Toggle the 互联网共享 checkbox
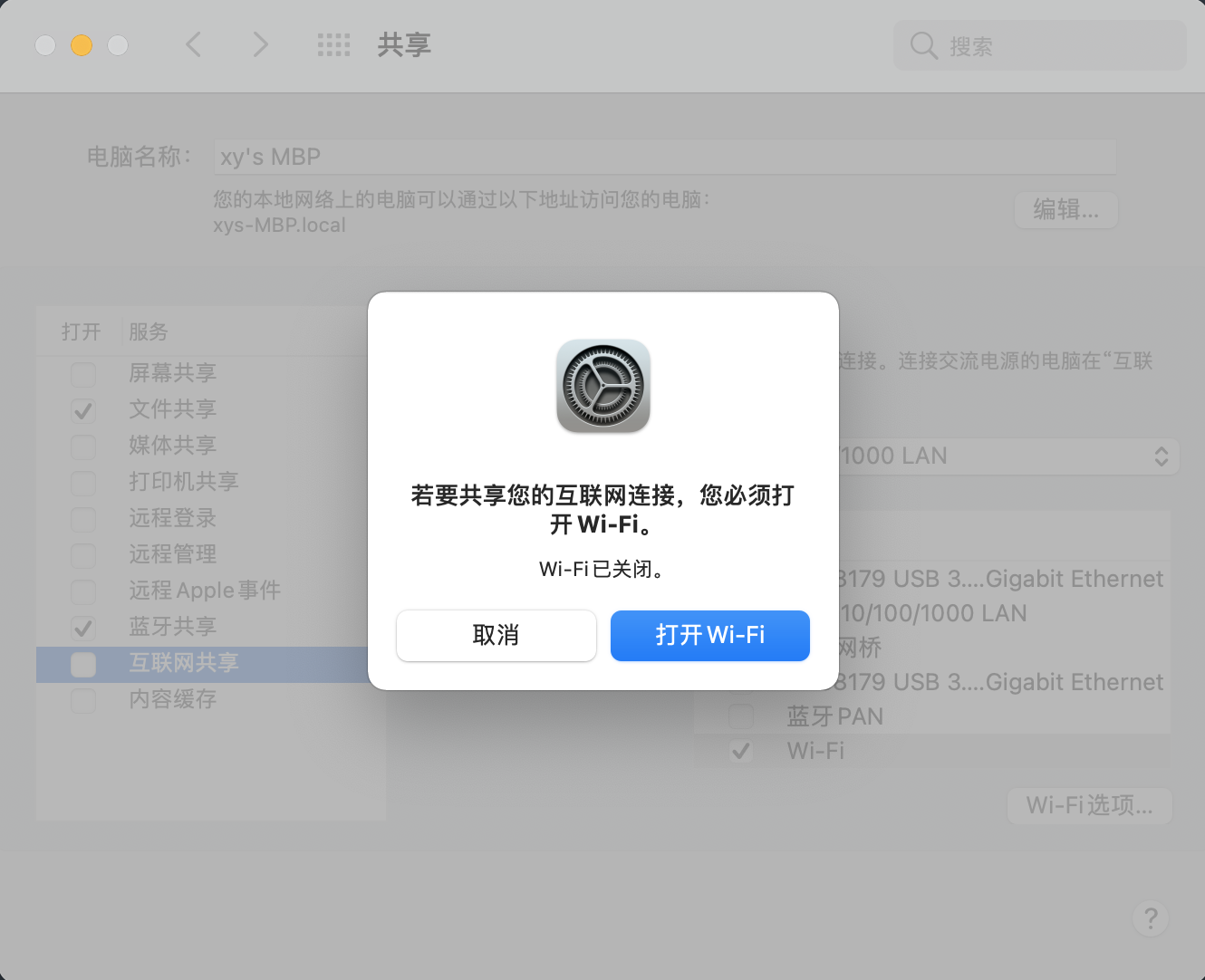 tap(83, 664)
